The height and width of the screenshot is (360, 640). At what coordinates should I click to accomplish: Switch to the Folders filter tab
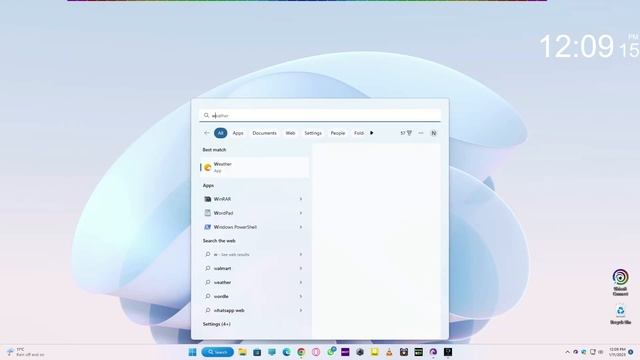click(359, 133)
